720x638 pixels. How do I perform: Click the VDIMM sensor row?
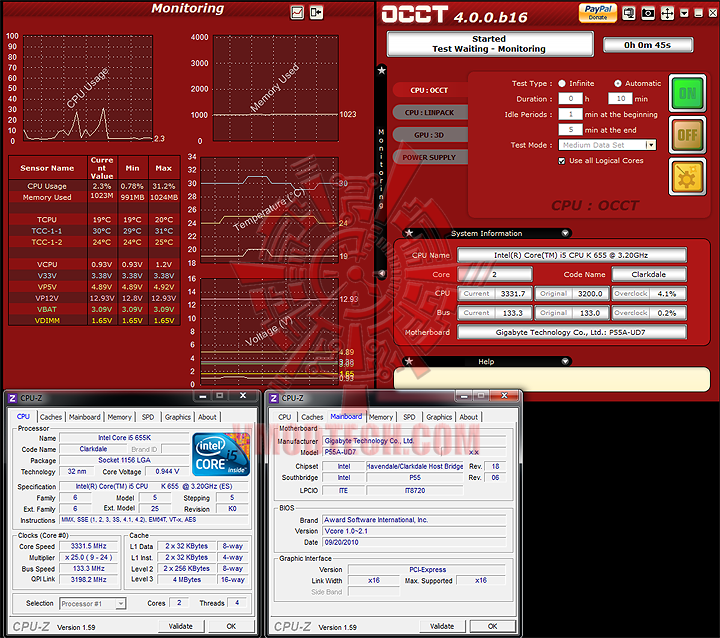tap(94, 321)
